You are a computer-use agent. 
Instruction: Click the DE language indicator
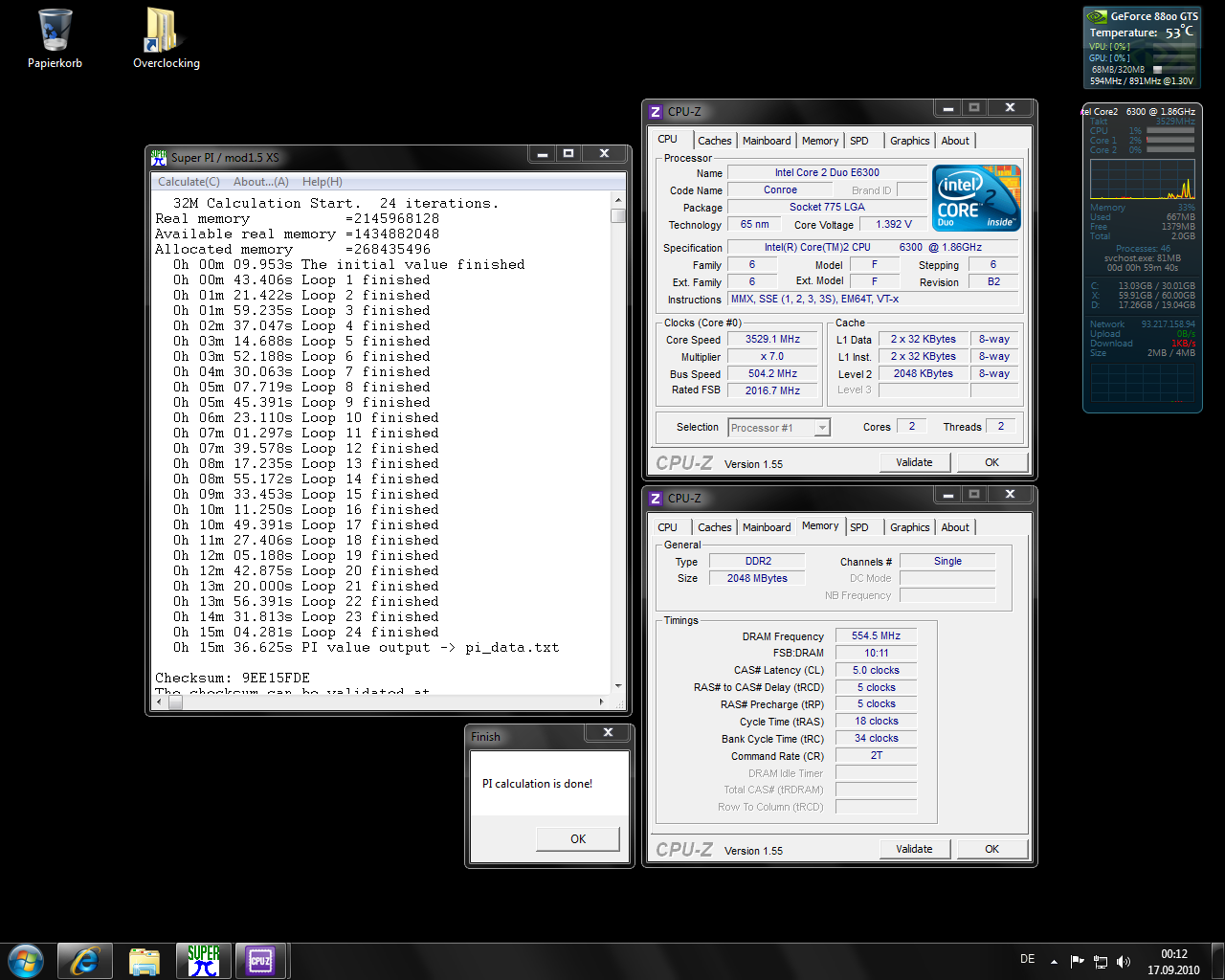click(1028, 959)
